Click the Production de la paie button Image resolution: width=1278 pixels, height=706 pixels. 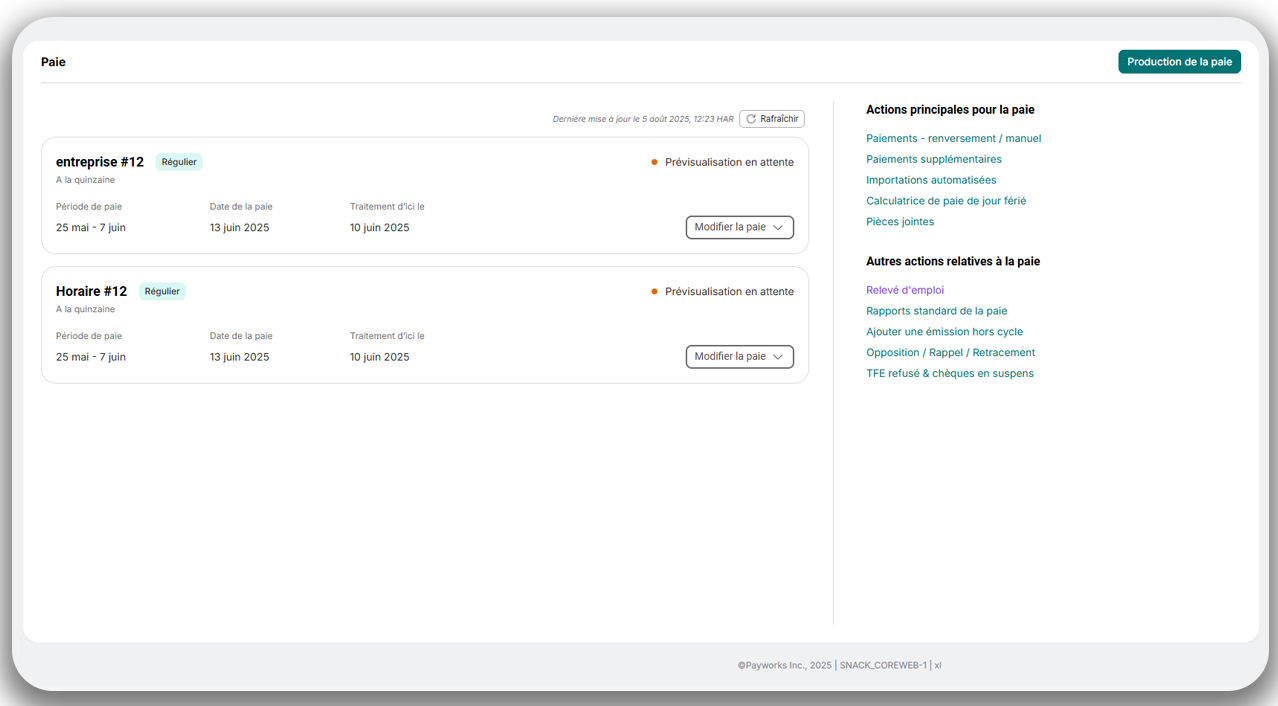point(1179,62)
